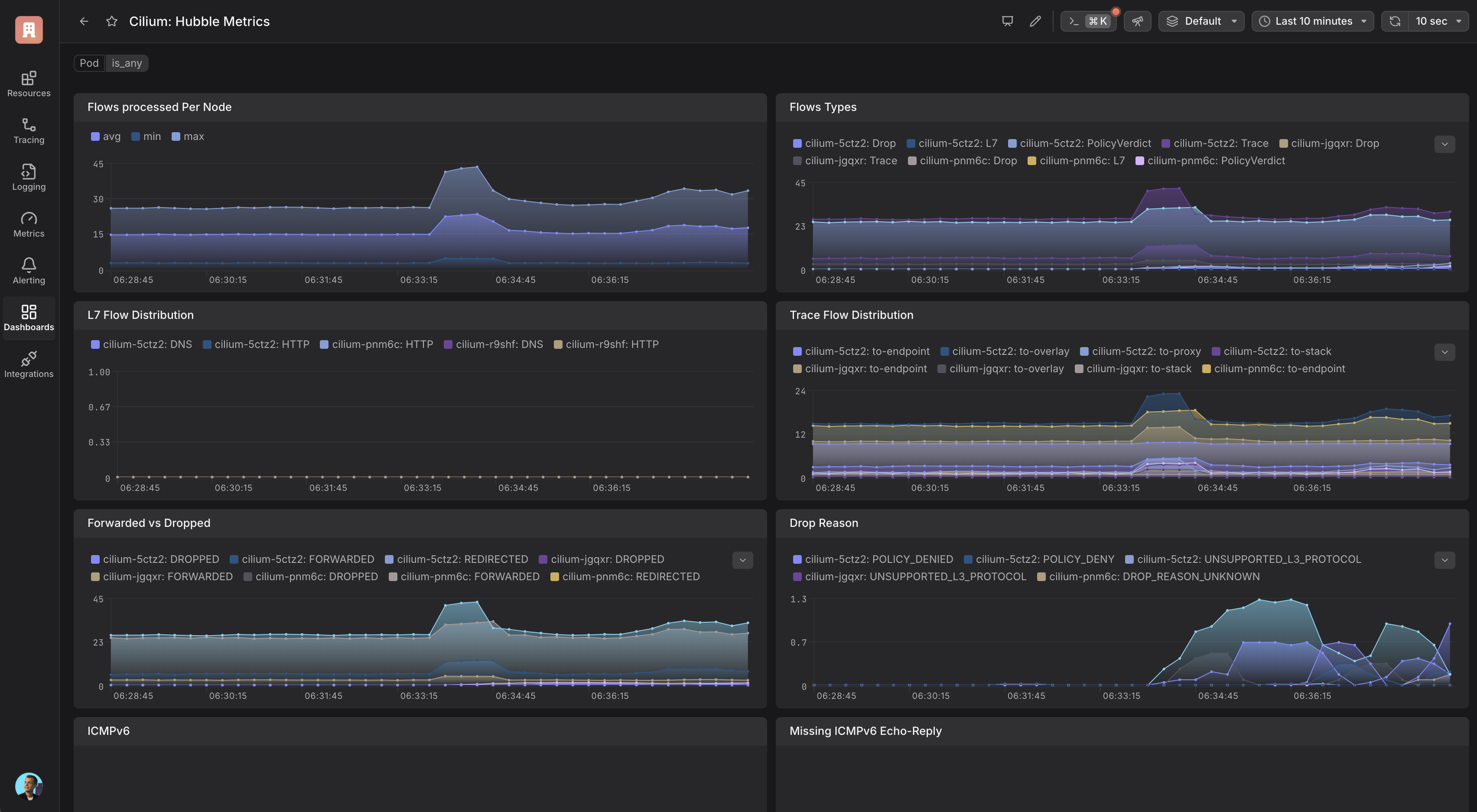Star the Cilium Hubble Metrics dashboard
The width and height of the screenshot is (1477, 812).
112,21
